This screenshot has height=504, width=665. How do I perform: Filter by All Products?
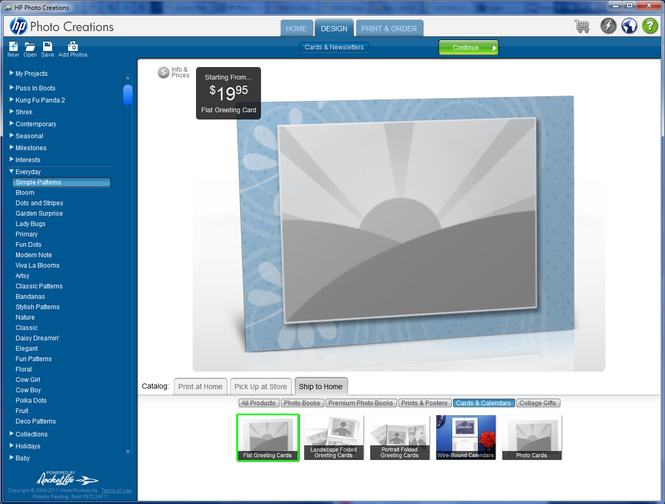point(258,403)
